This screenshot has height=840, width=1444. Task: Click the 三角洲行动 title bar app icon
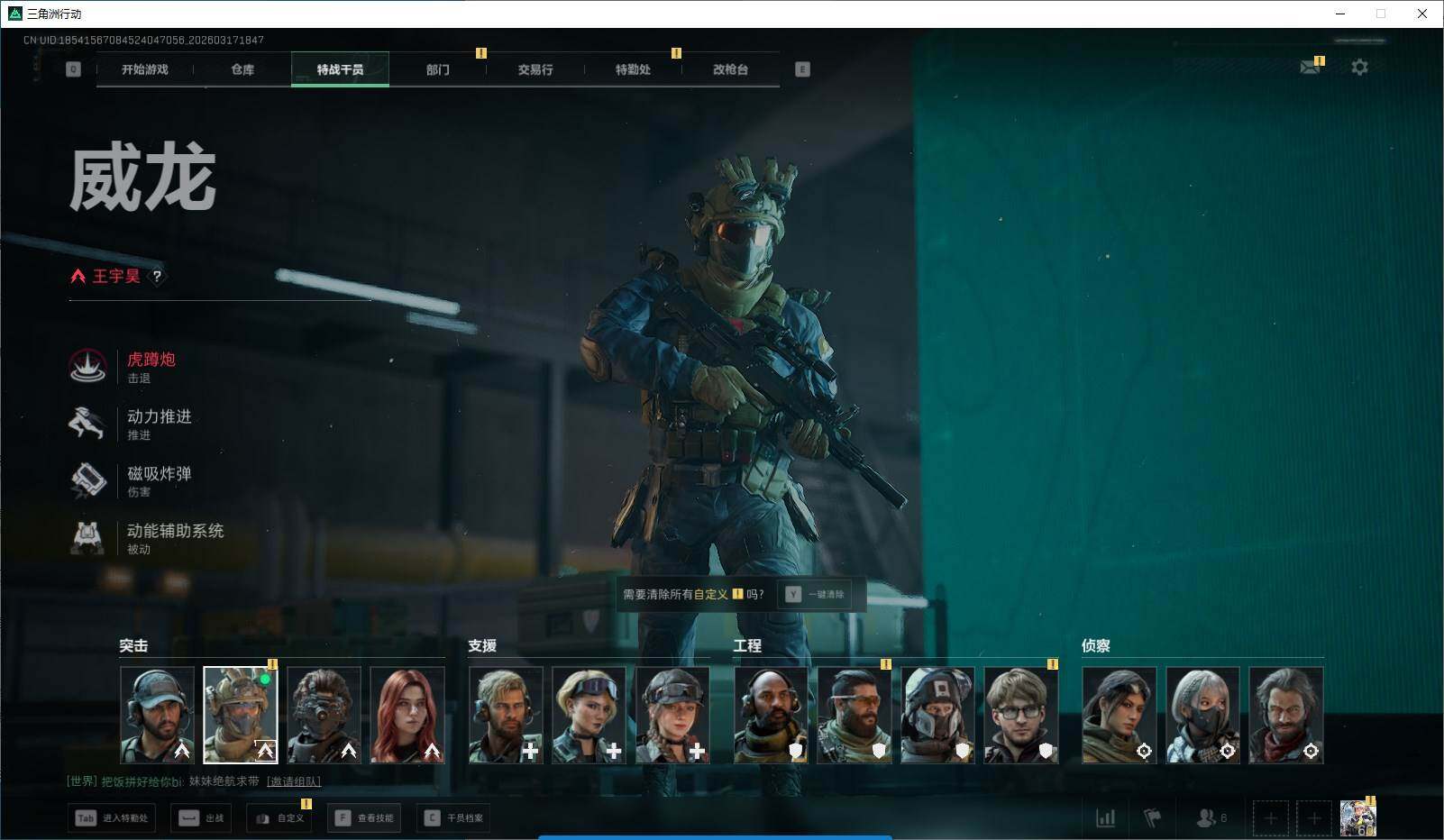(x=14, y=14)
